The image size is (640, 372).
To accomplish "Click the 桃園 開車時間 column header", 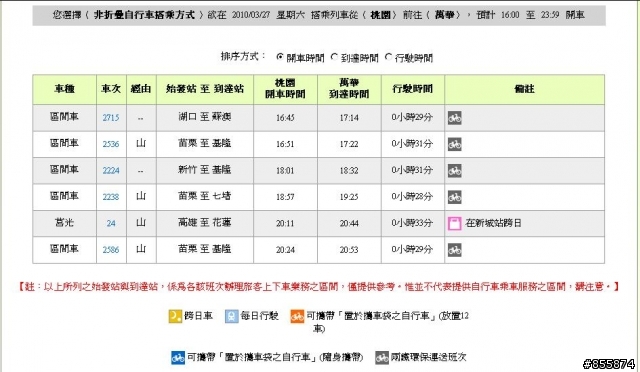I will 285,89.
